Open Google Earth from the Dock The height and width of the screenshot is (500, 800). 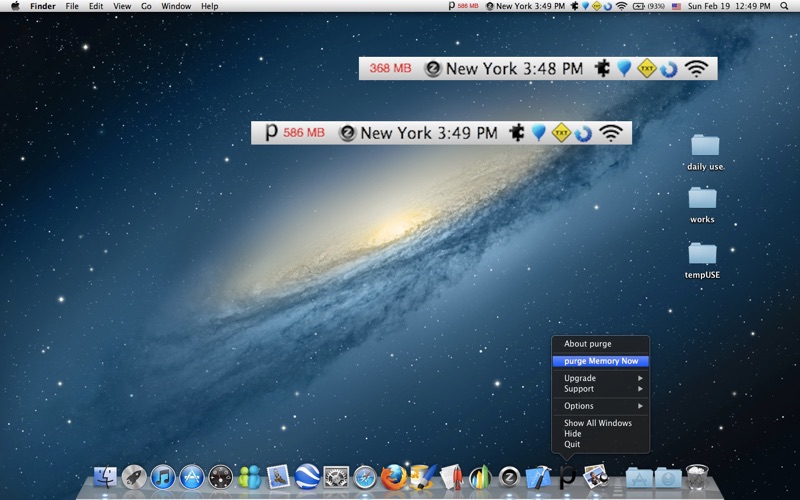pyautogui.click(x=307, y=478)
